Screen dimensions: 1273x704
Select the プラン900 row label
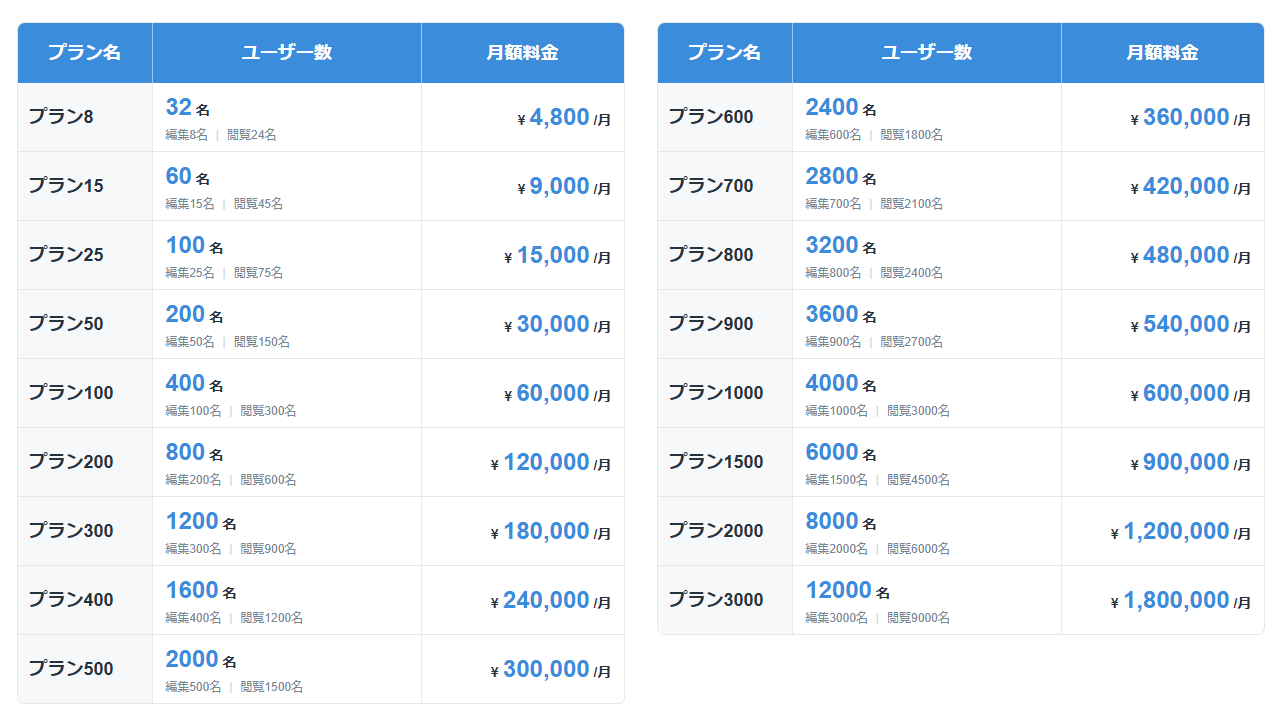pyautogui.click(x=711, y=324)
